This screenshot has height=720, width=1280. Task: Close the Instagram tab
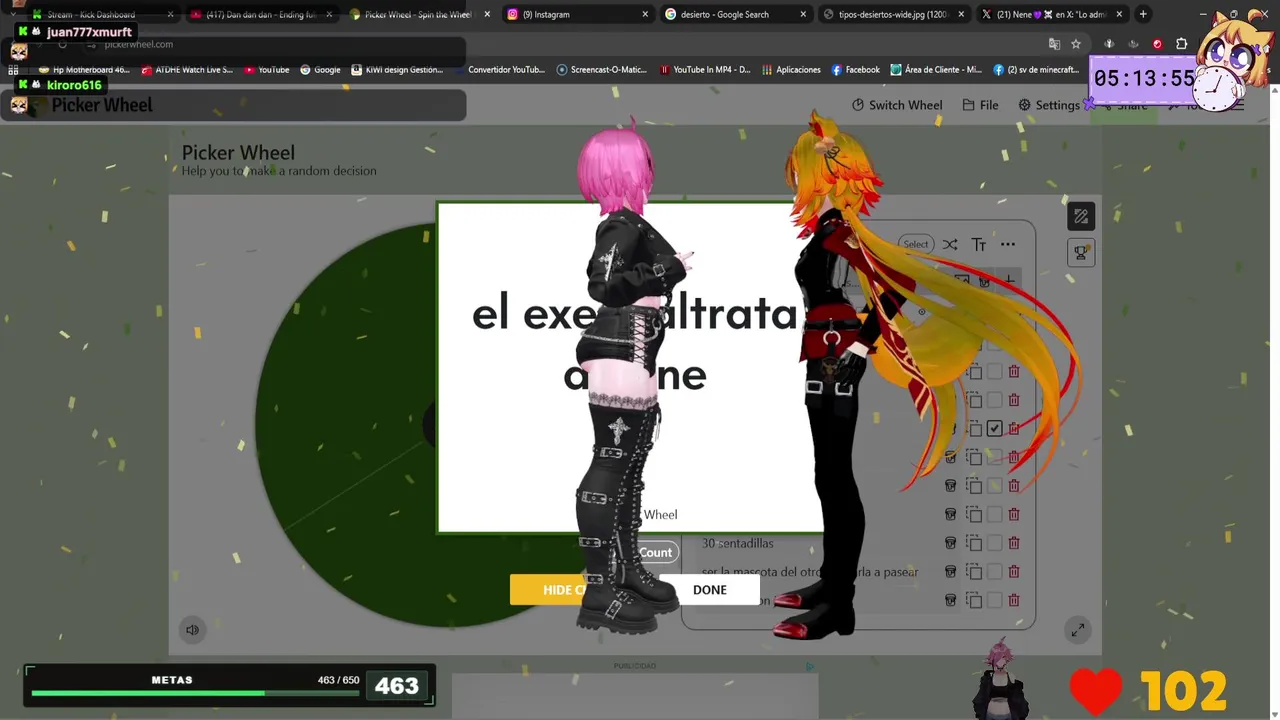(x=645, y=14)
